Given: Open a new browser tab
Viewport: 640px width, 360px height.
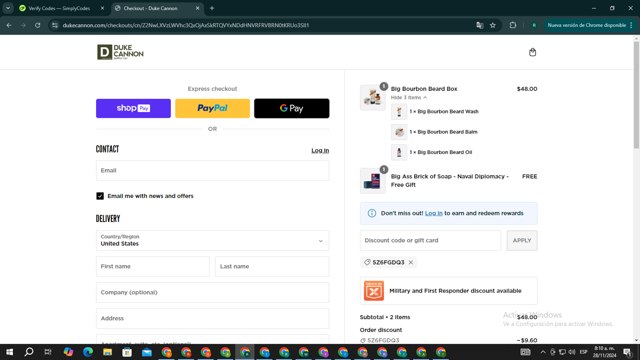Looking at the screenshot, I should 212,8.
